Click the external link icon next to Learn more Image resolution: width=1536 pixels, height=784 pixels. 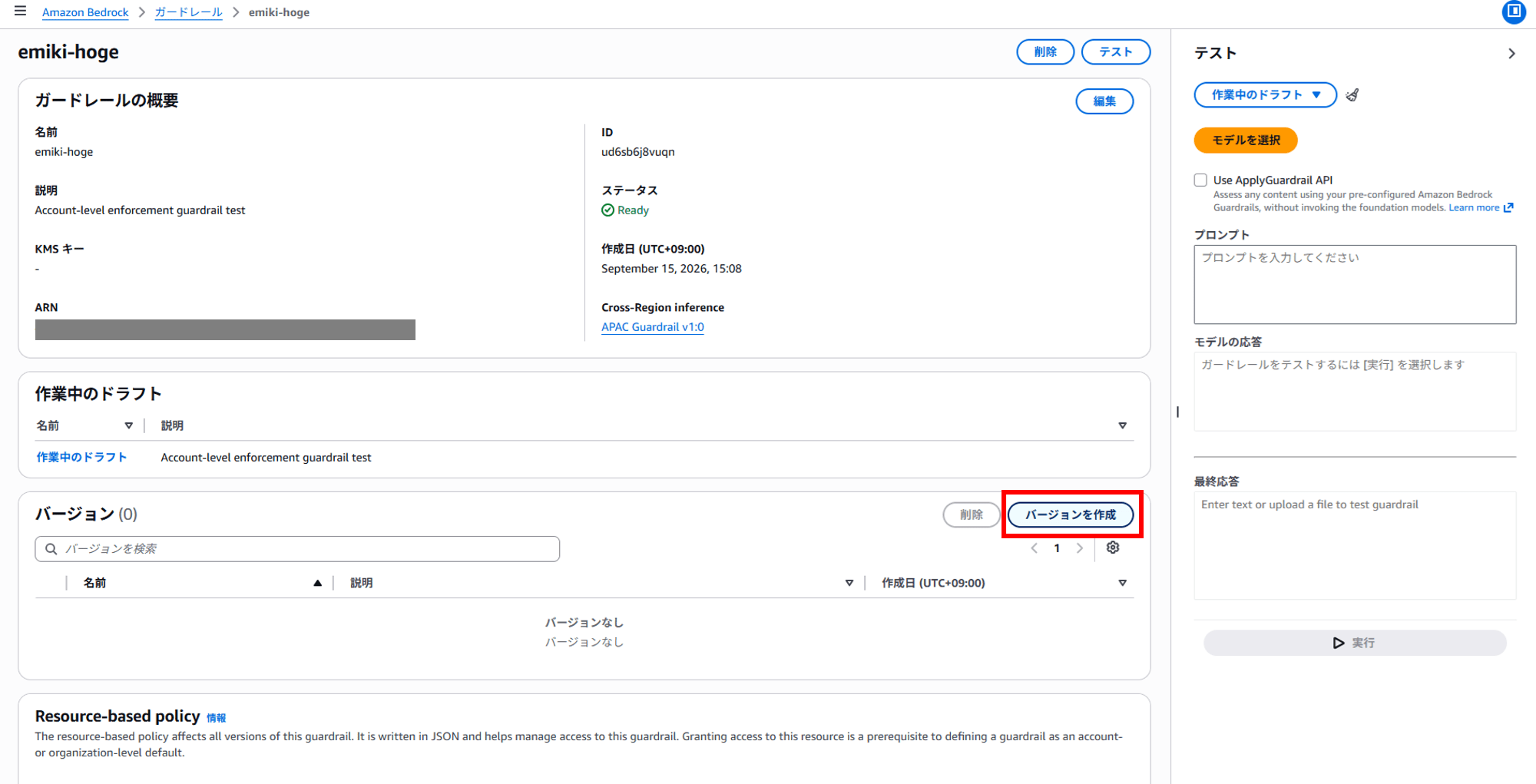pos(1508,208)
